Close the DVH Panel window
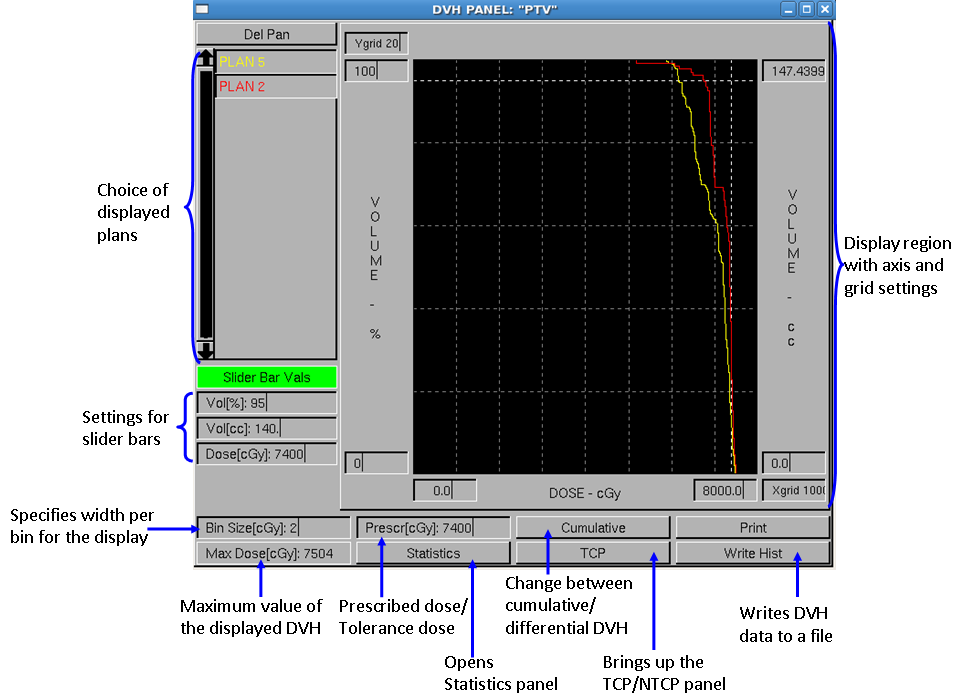Screen dimensions: 962x700 pyautogui.click(x=824, y=9)
